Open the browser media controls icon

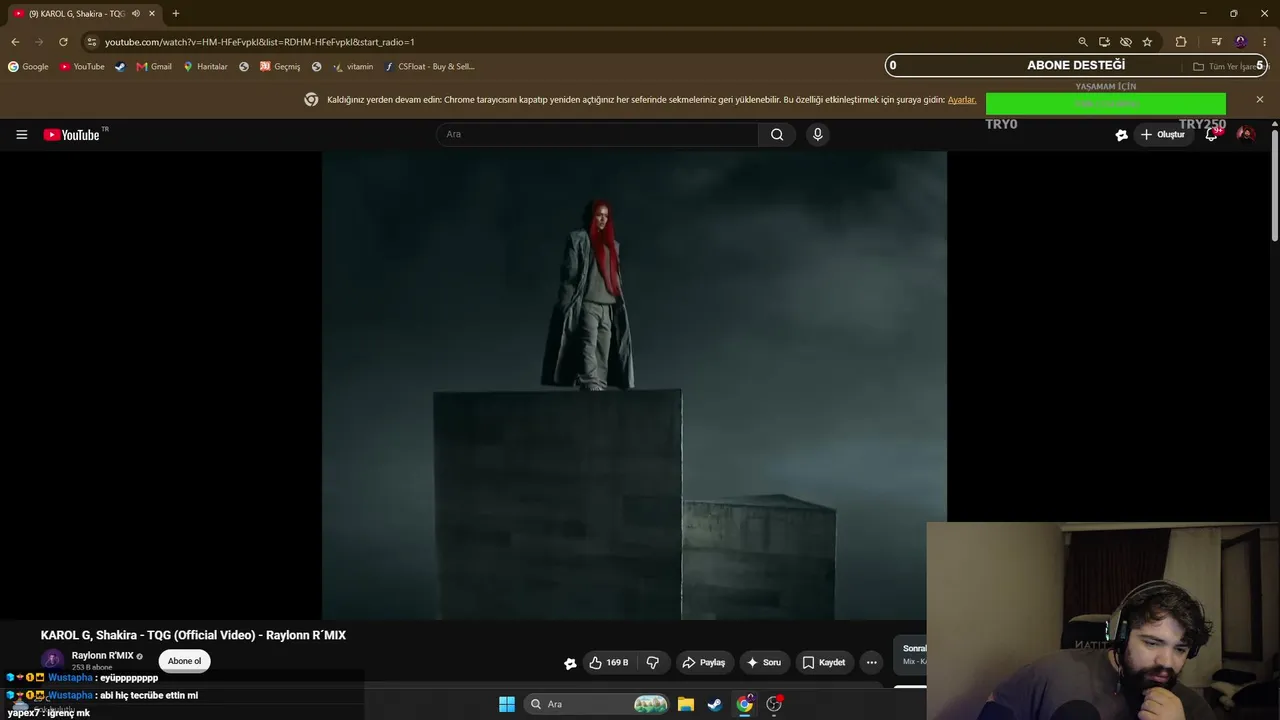point(1216,42)
